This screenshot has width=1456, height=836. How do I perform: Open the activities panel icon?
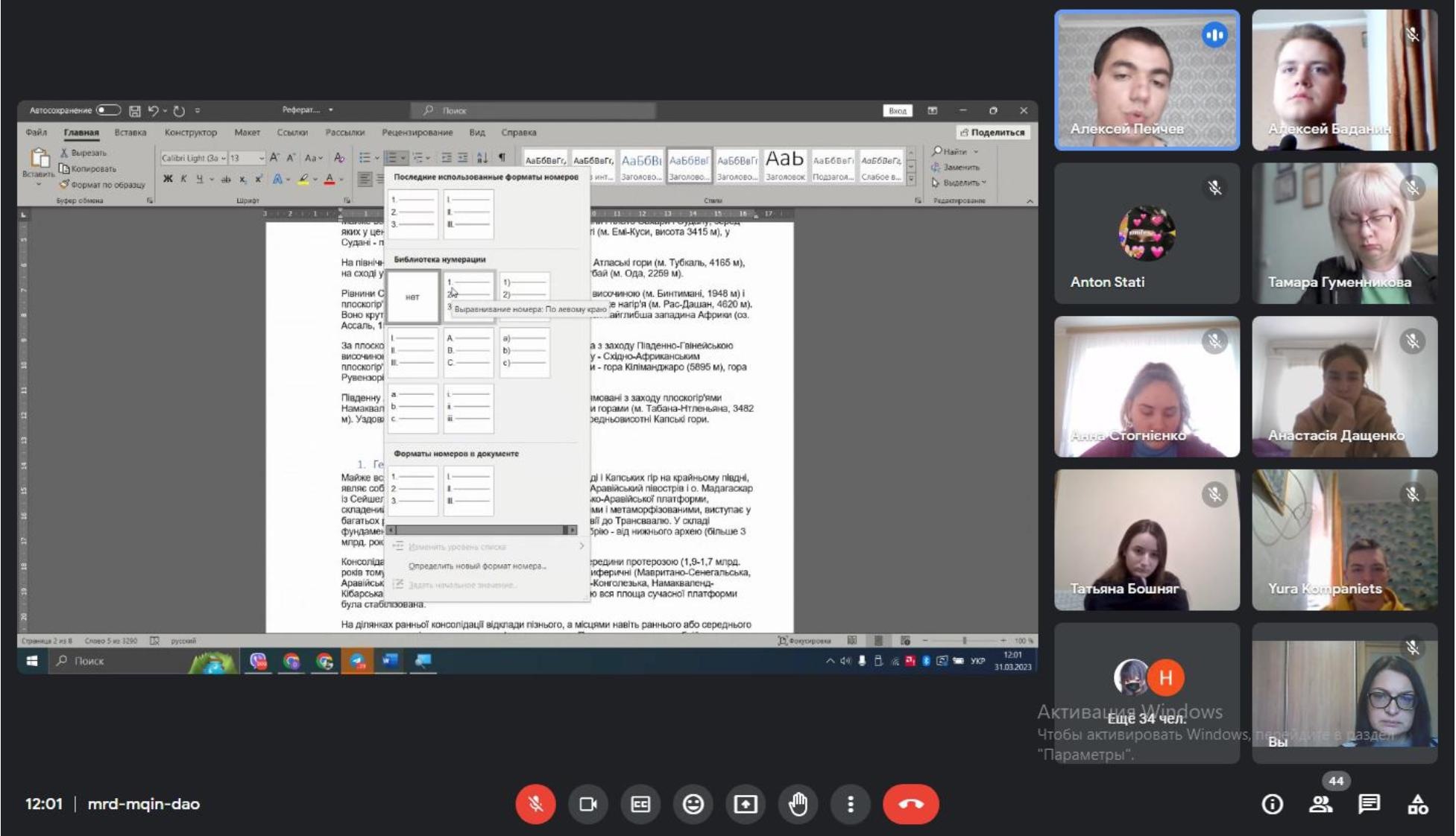[1417, 804]
